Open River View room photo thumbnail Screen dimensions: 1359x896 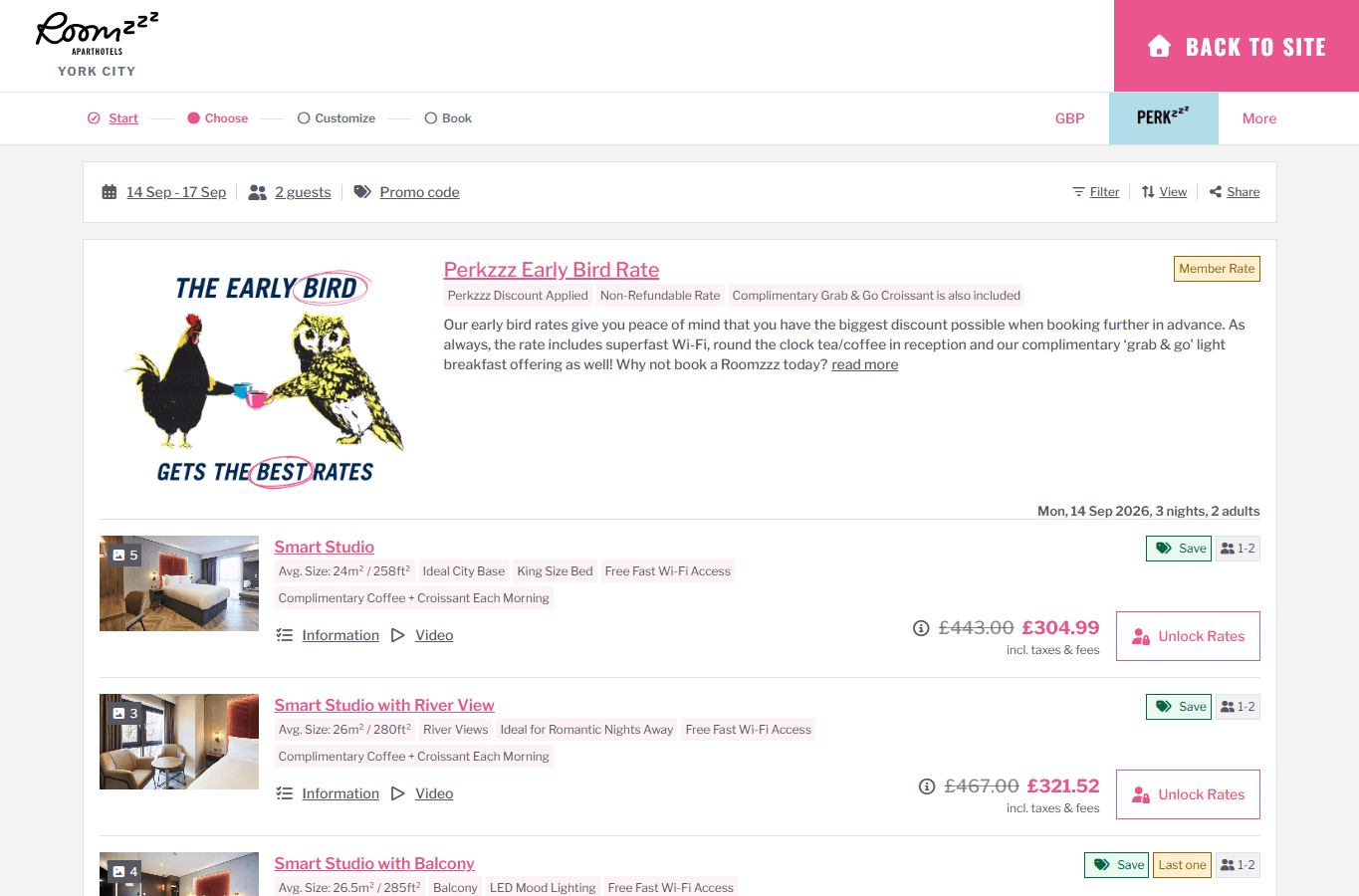179,742
